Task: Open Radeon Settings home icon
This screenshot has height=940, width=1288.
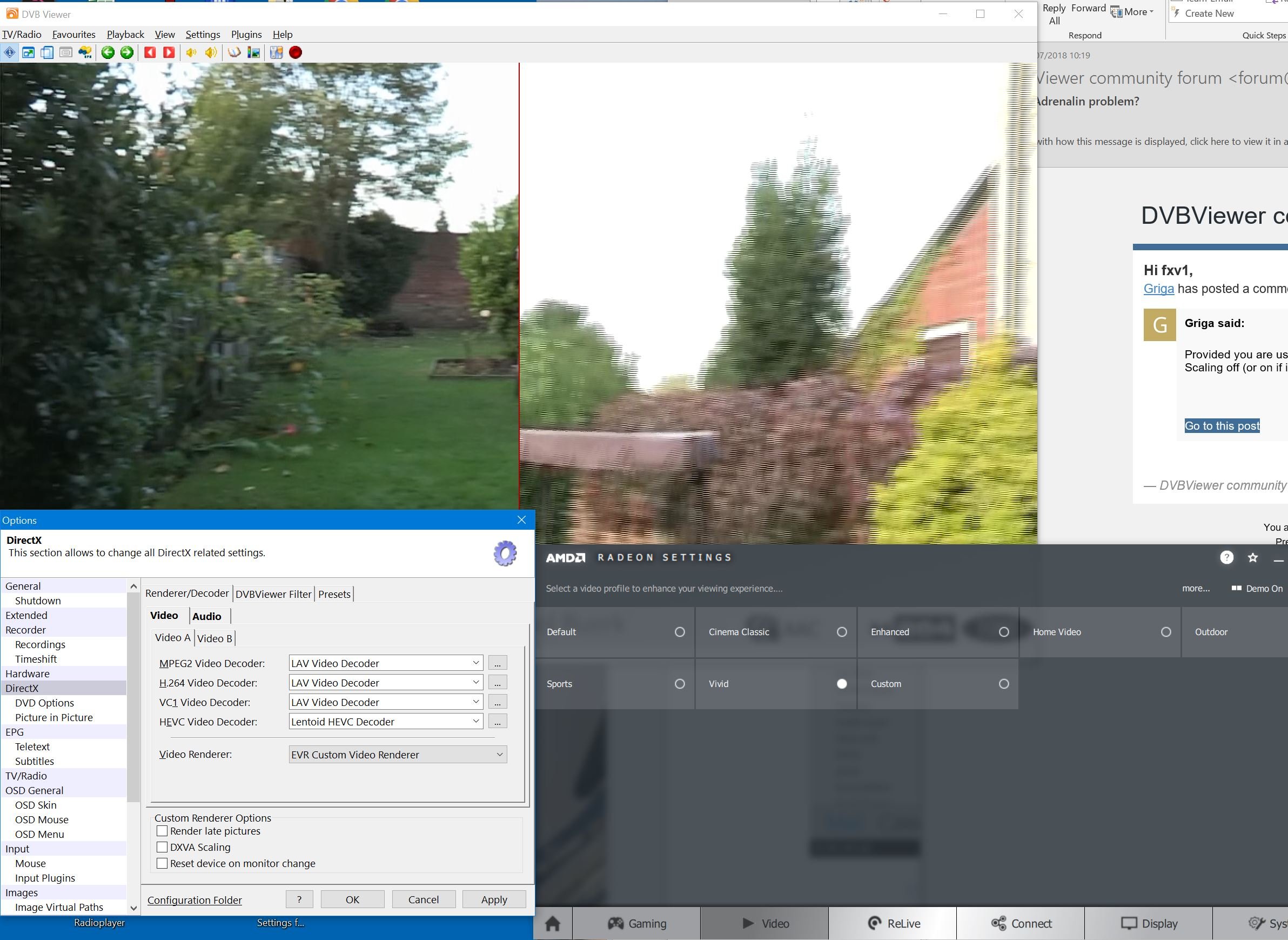Action: 553,923
